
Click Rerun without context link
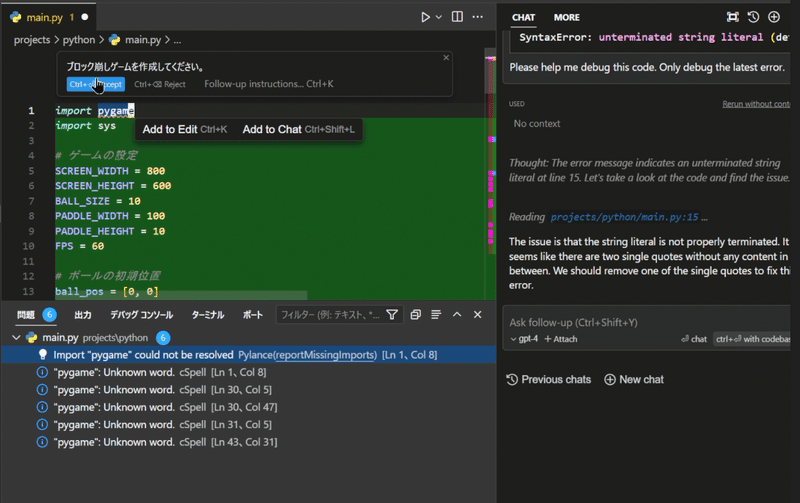756,104
